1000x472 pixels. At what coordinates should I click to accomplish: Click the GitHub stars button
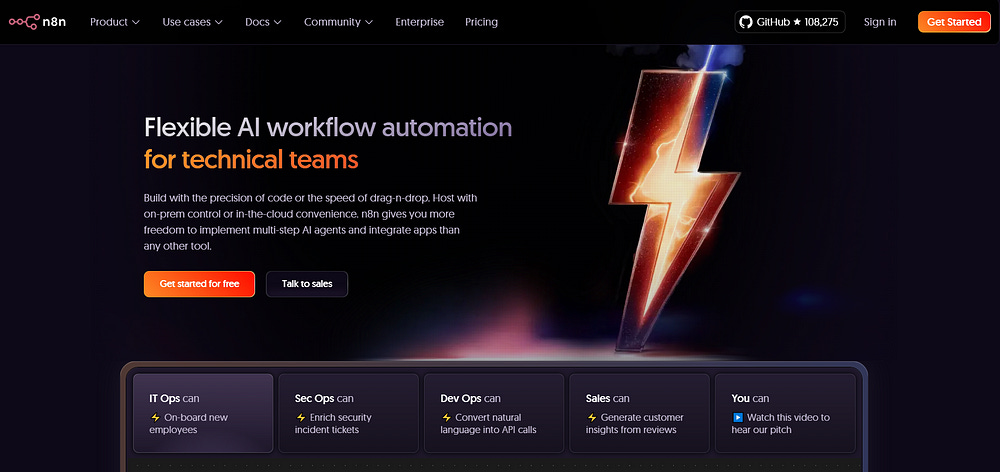click(x=790, y=22)
